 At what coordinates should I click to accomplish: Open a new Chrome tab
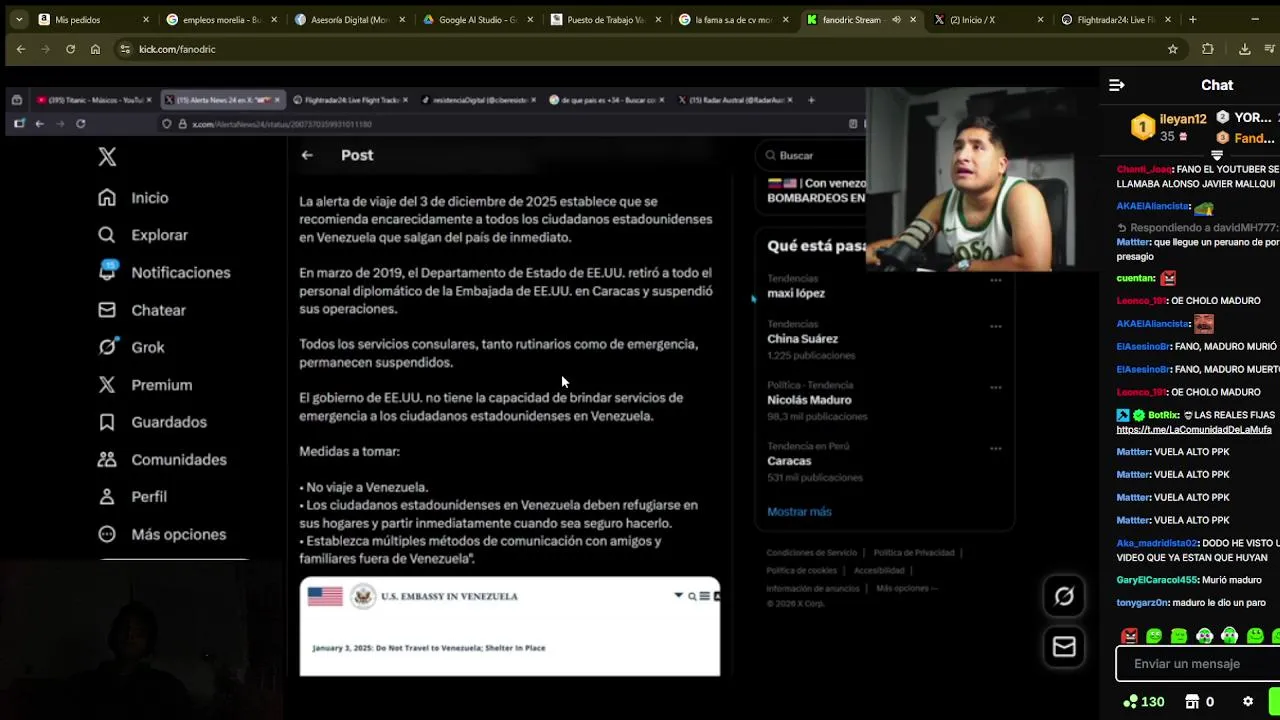coord(1193,19)
